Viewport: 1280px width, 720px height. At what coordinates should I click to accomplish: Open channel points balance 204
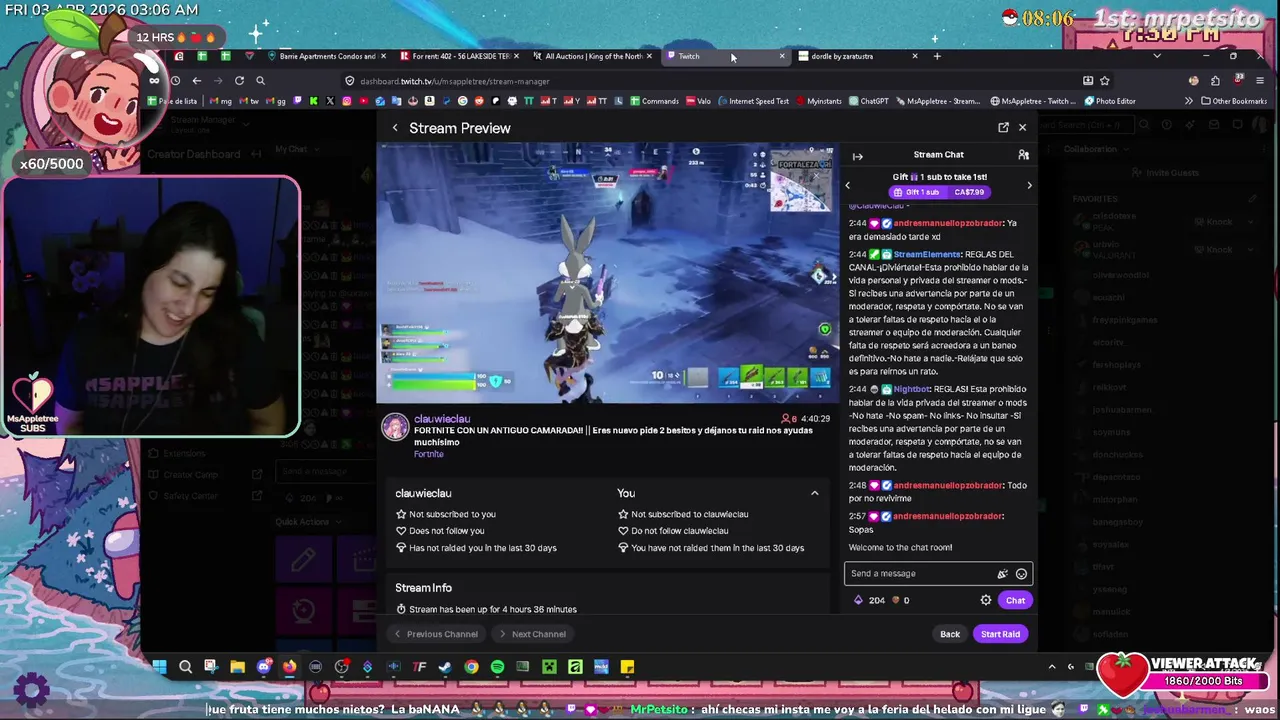869,600
